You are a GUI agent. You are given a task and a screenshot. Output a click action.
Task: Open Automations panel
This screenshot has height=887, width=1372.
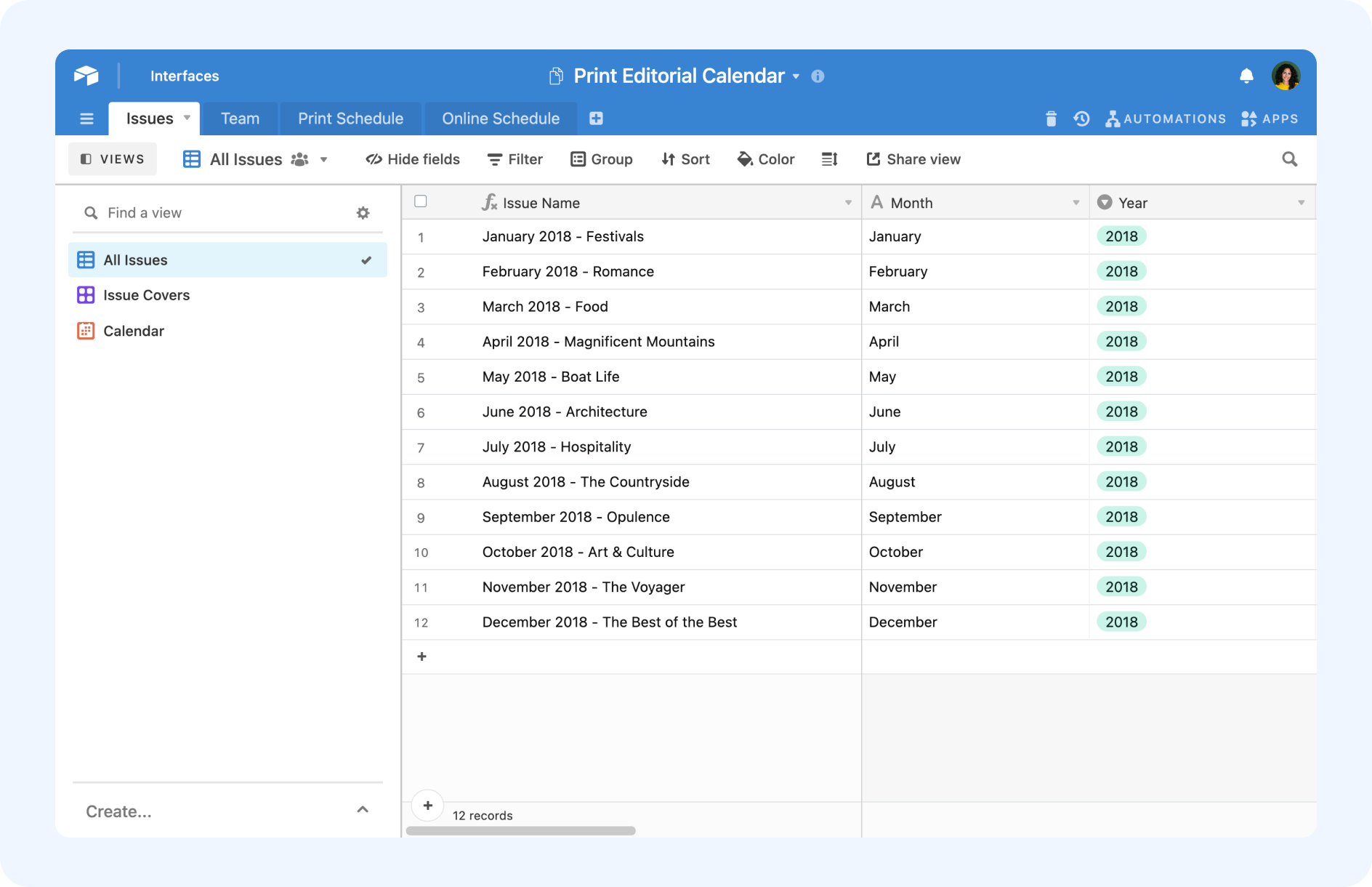pyautogui.click(x=1166, y=119)
